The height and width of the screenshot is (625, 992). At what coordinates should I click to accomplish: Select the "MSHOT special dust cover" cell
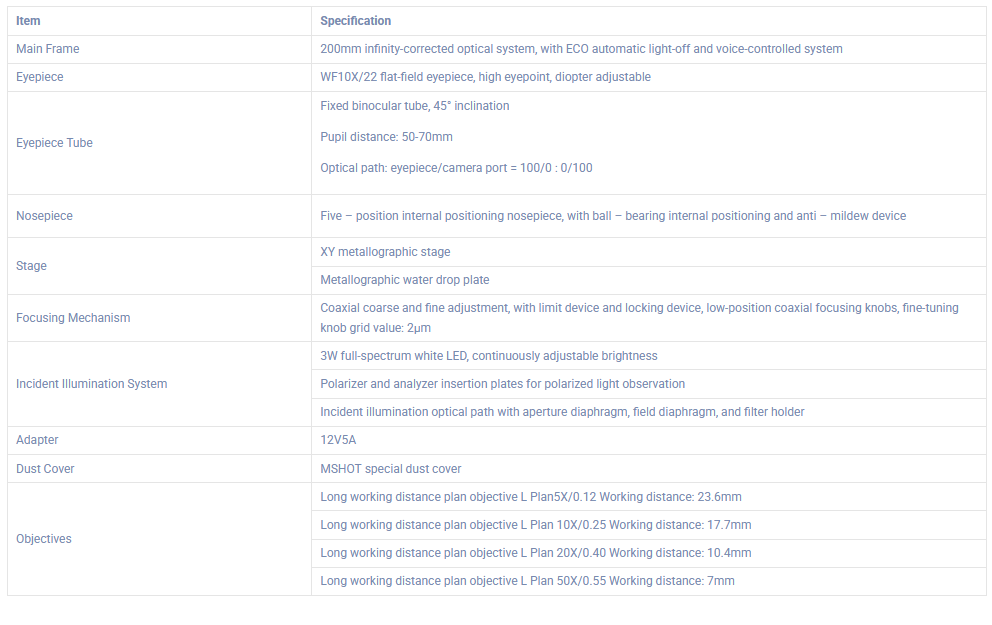390,469
